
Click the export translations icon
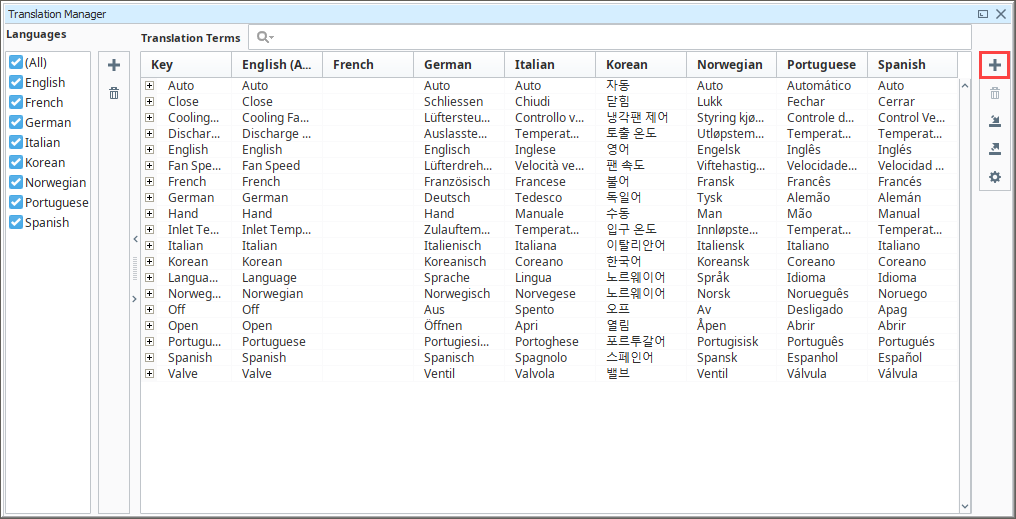pos(995,149)
